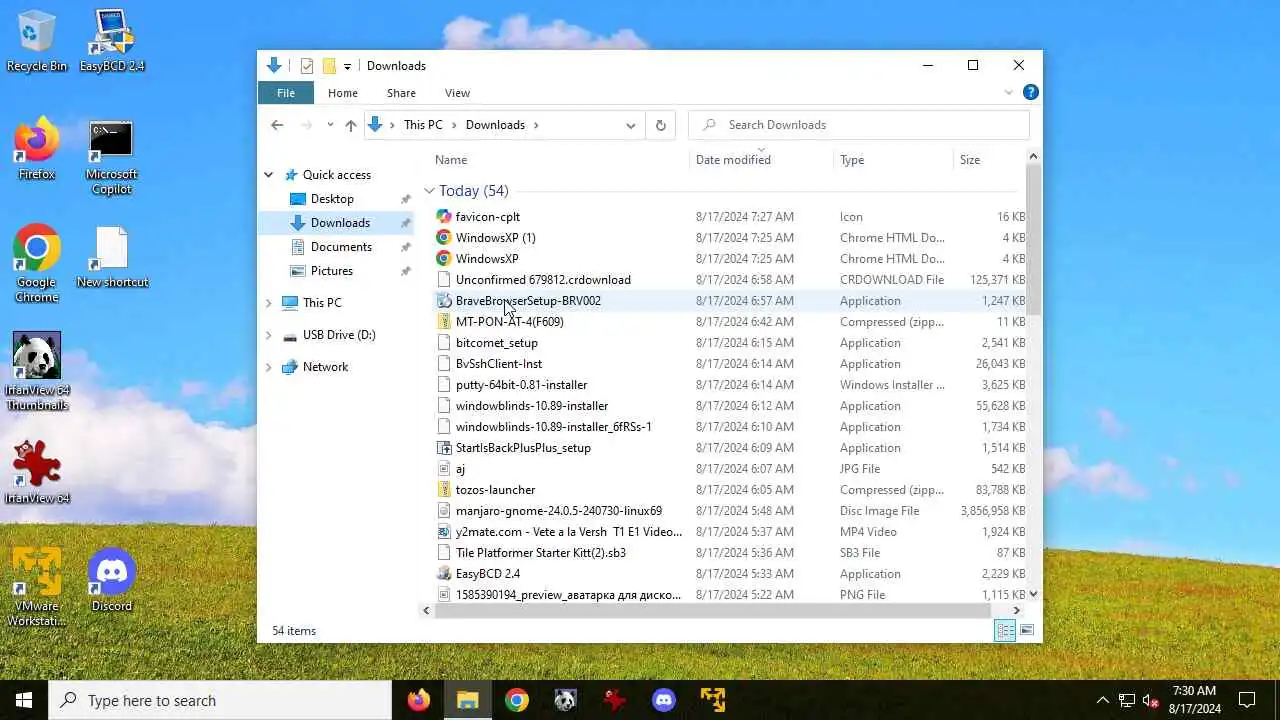
Task: Click taskbar Type here to search box
Action: click(x=220, y=700)
